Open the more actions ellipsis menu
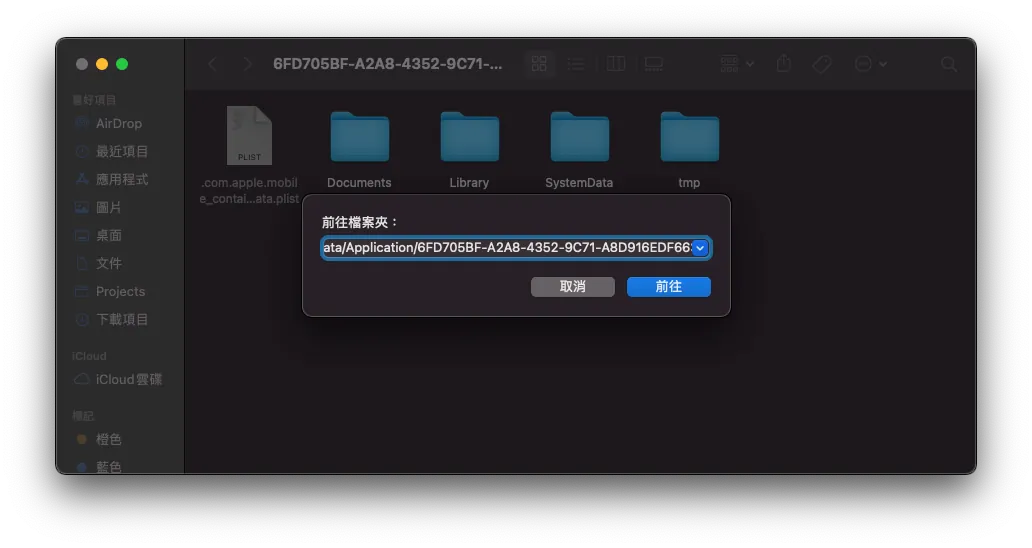This screenshot has width=1032, height=548. (870, 64)
